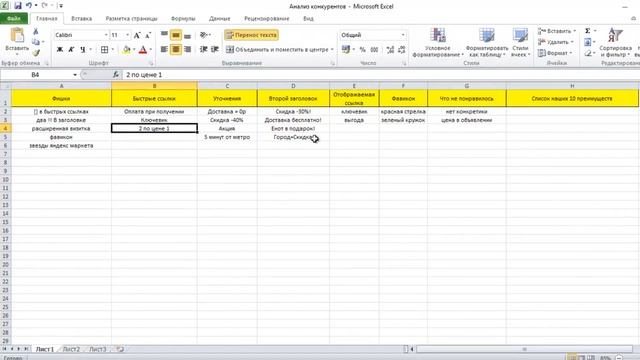Open Cell Styles (Стили ячеек)
Viewport: 640px width, 360px height.
point(520,42)
